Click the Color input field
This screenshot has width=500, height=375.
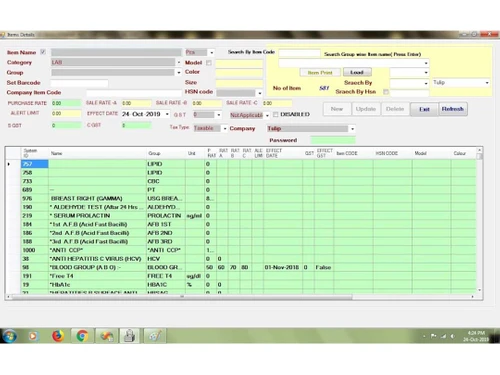click(239, 72)
